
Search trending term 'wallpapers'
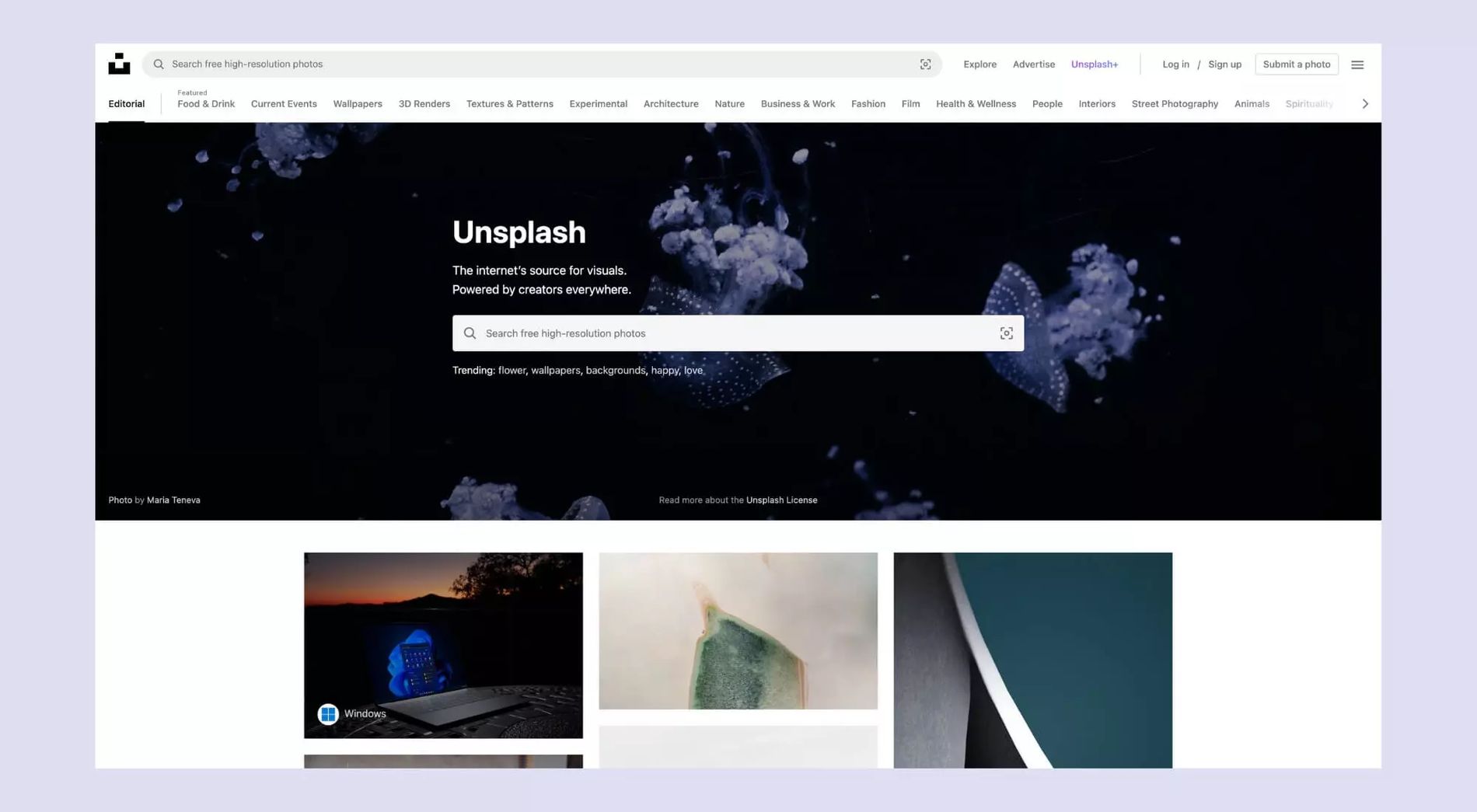point(555,371)
